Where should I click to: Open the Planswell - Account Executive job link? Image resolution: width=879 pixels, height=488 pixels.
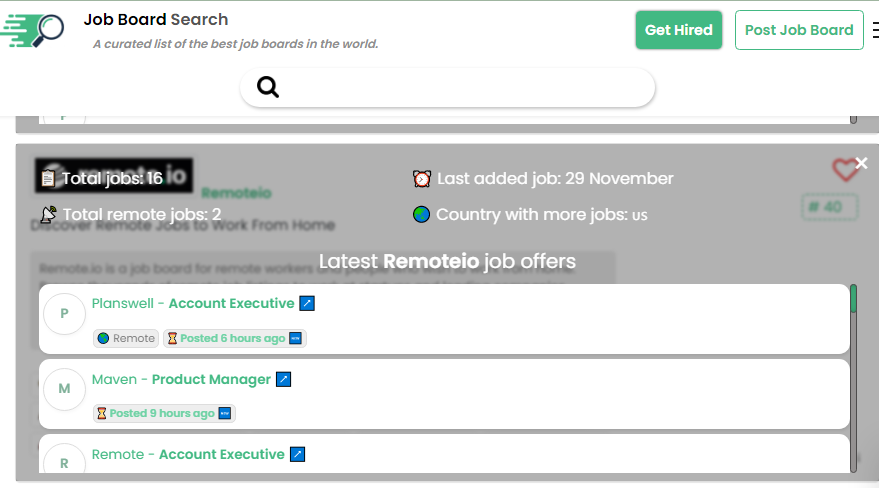pyautogui.click(x=192, y=303)
